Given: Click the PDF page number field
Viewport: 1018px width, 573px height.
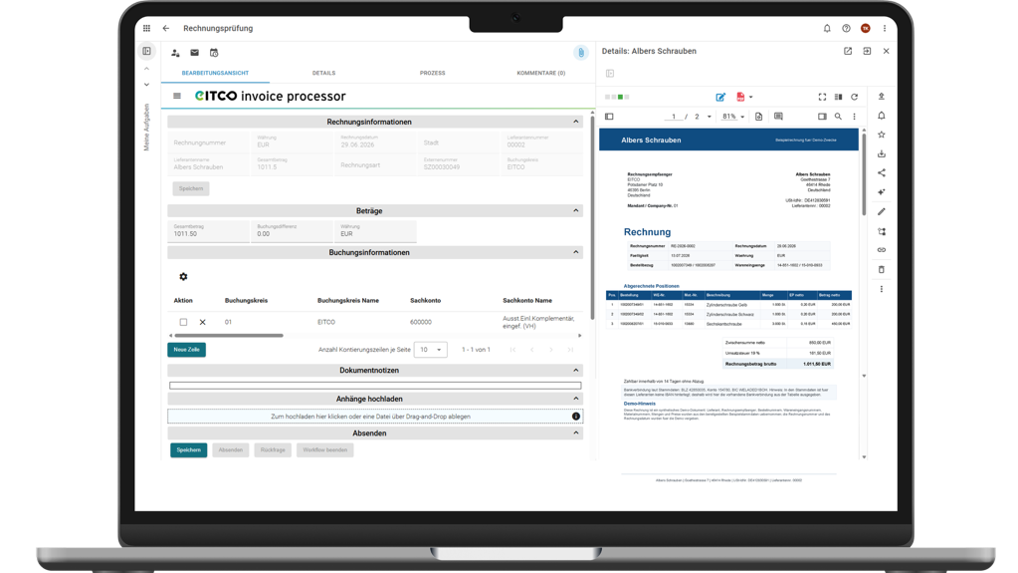Looking at the screenshot, I should click(674, 117).
